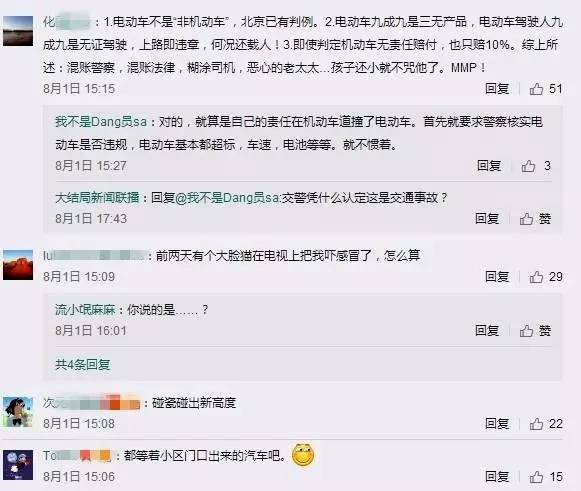This screenshot has height=491, width=581.
Task: Like the comment posted at 15:15 with 51 likes
Action: [536, 89]
